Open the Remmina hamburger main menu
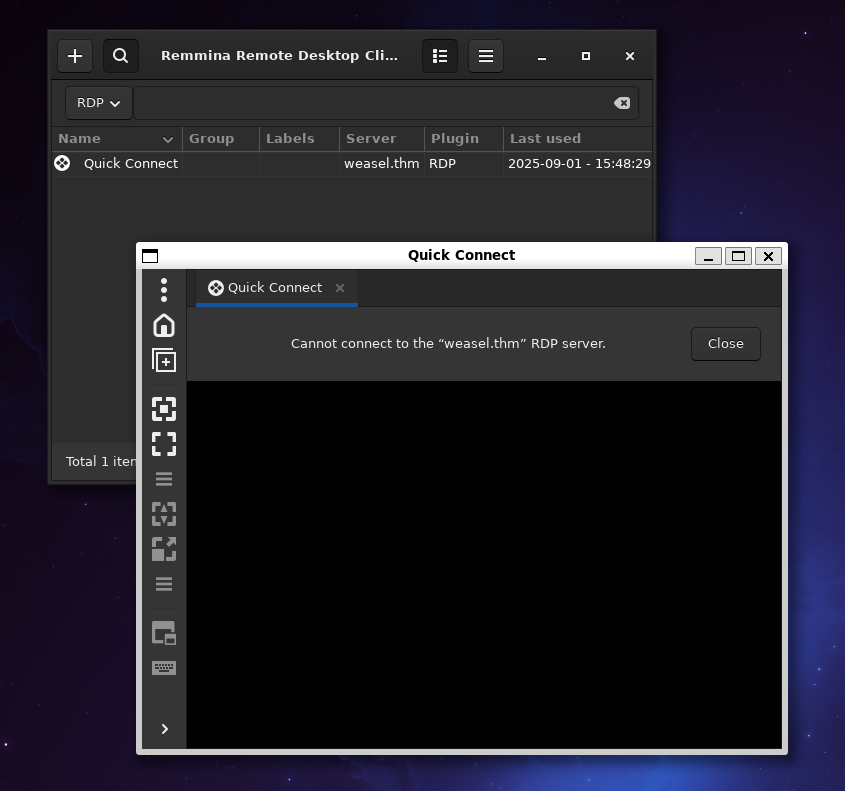Image resolution: width=845 pixels, height=791 pixels. tap(486, 56)
